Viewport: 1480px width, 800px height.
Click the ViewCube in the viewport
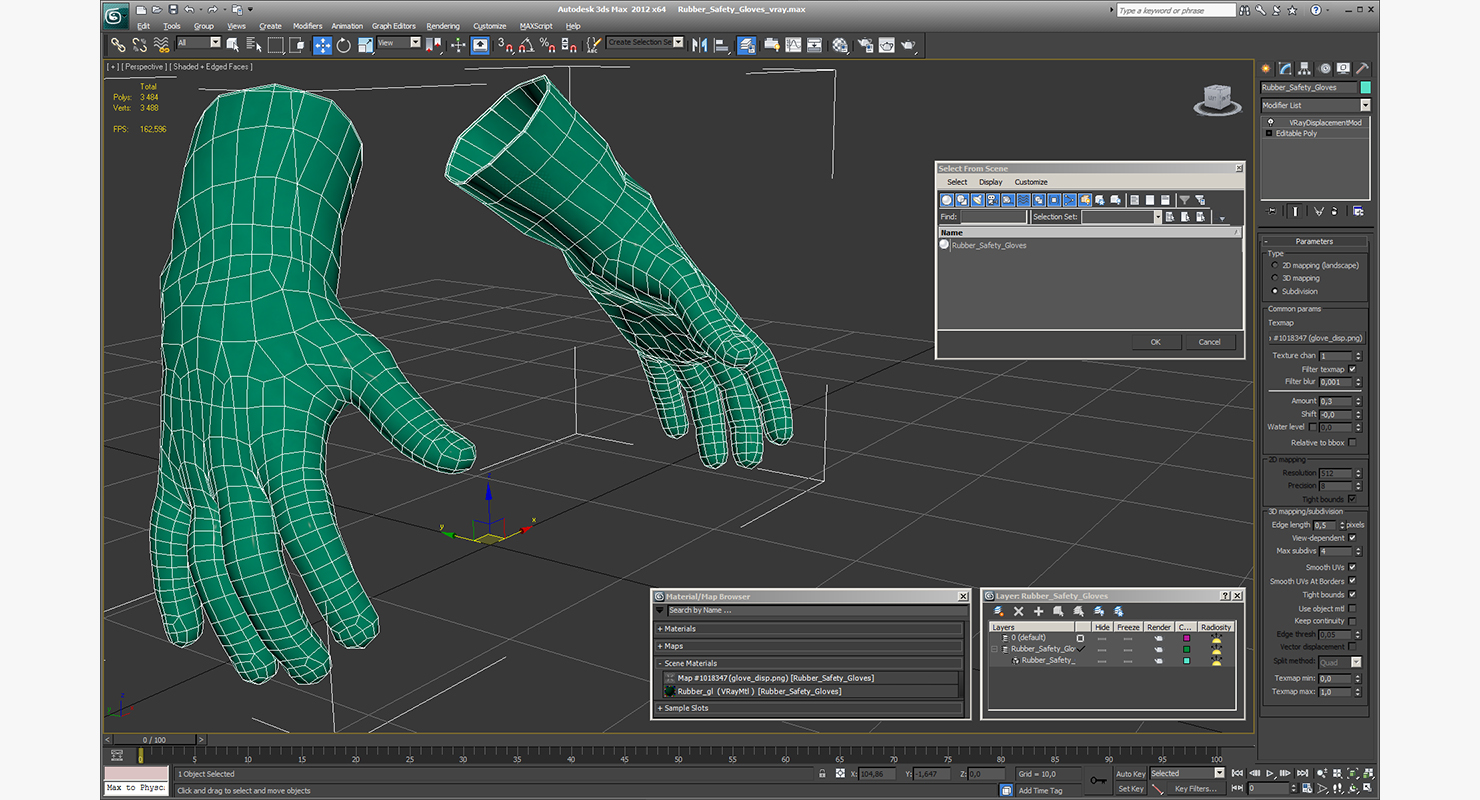(x=1217, y=99)
